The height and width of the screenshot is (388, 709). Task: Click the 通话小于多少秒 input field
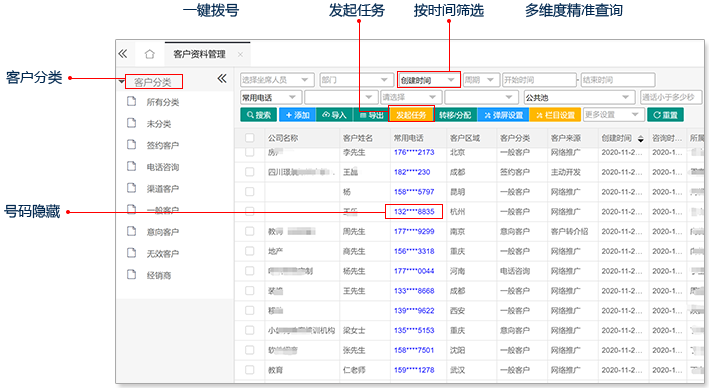click(671, 97)
